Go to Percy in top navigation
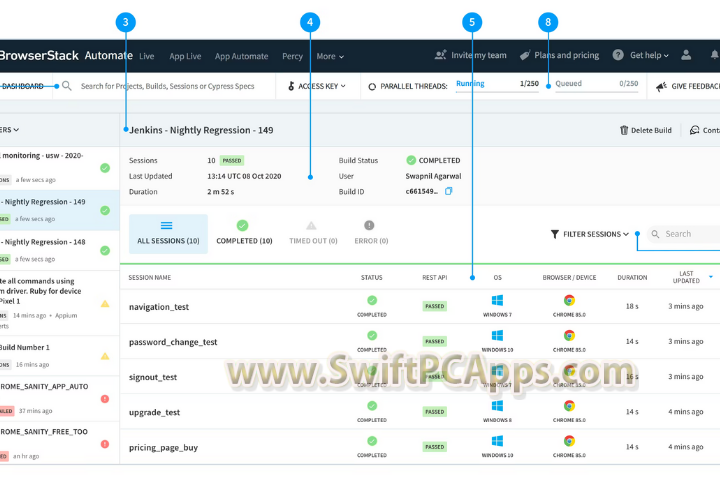This screenshot has width=720, height=480. (292, 56)
